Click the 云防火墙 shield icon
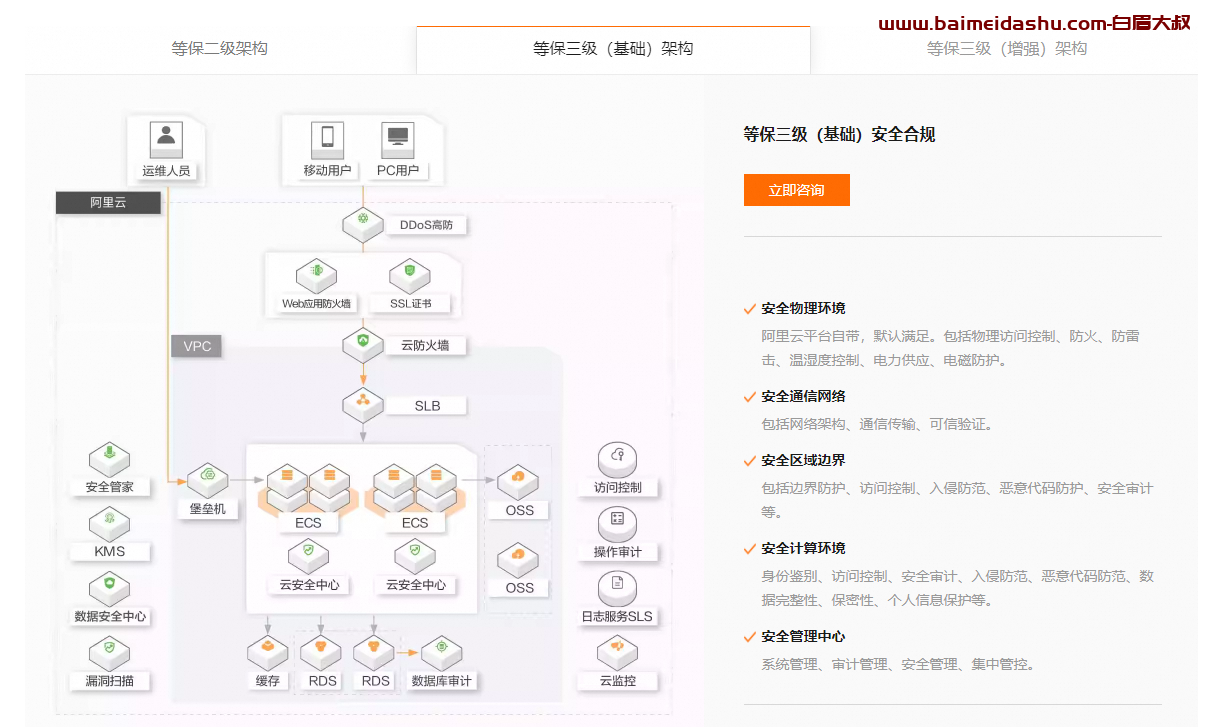This screenshot has width=1220, height=727. 363,345
